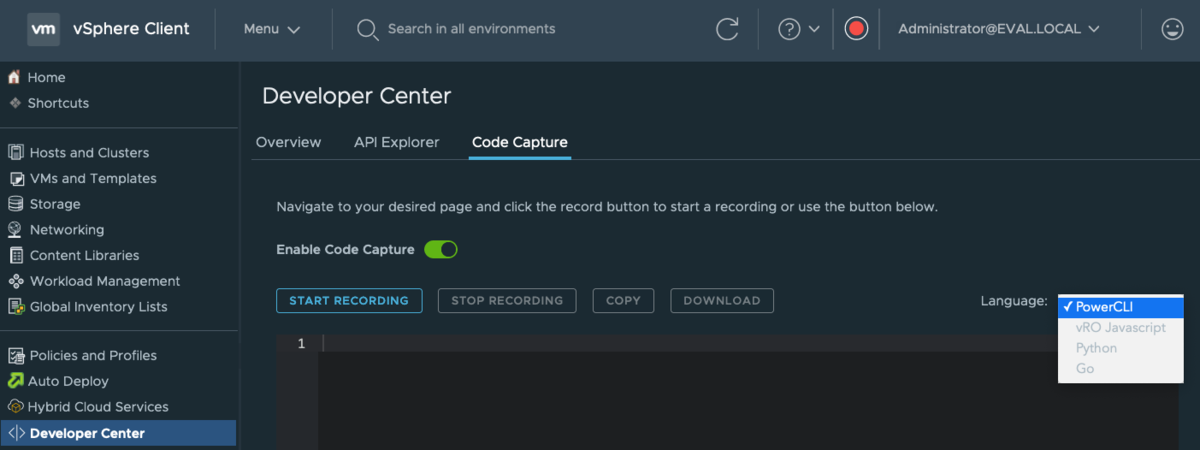
Task: Click the Workload Management icon
Action: (15, 282)
